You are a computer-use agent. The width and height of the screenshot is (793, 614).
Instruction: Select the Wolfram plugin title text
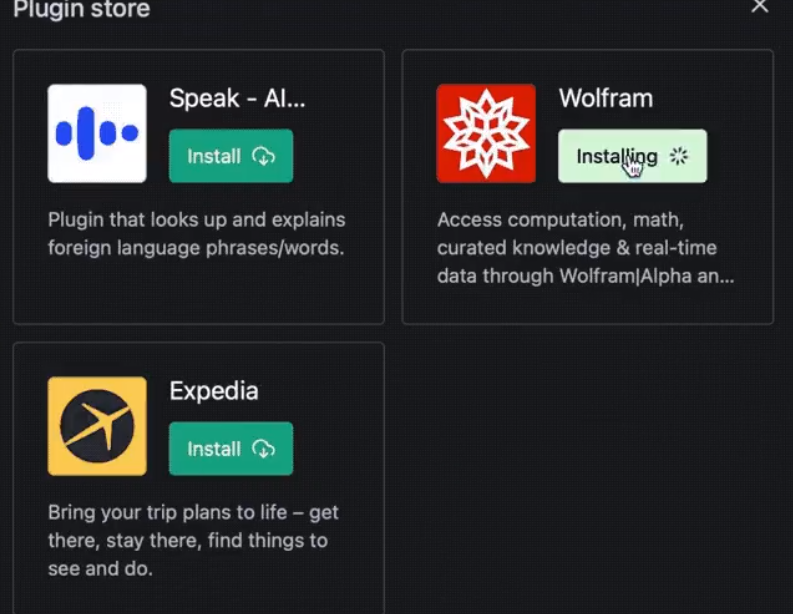coord(606,98)
